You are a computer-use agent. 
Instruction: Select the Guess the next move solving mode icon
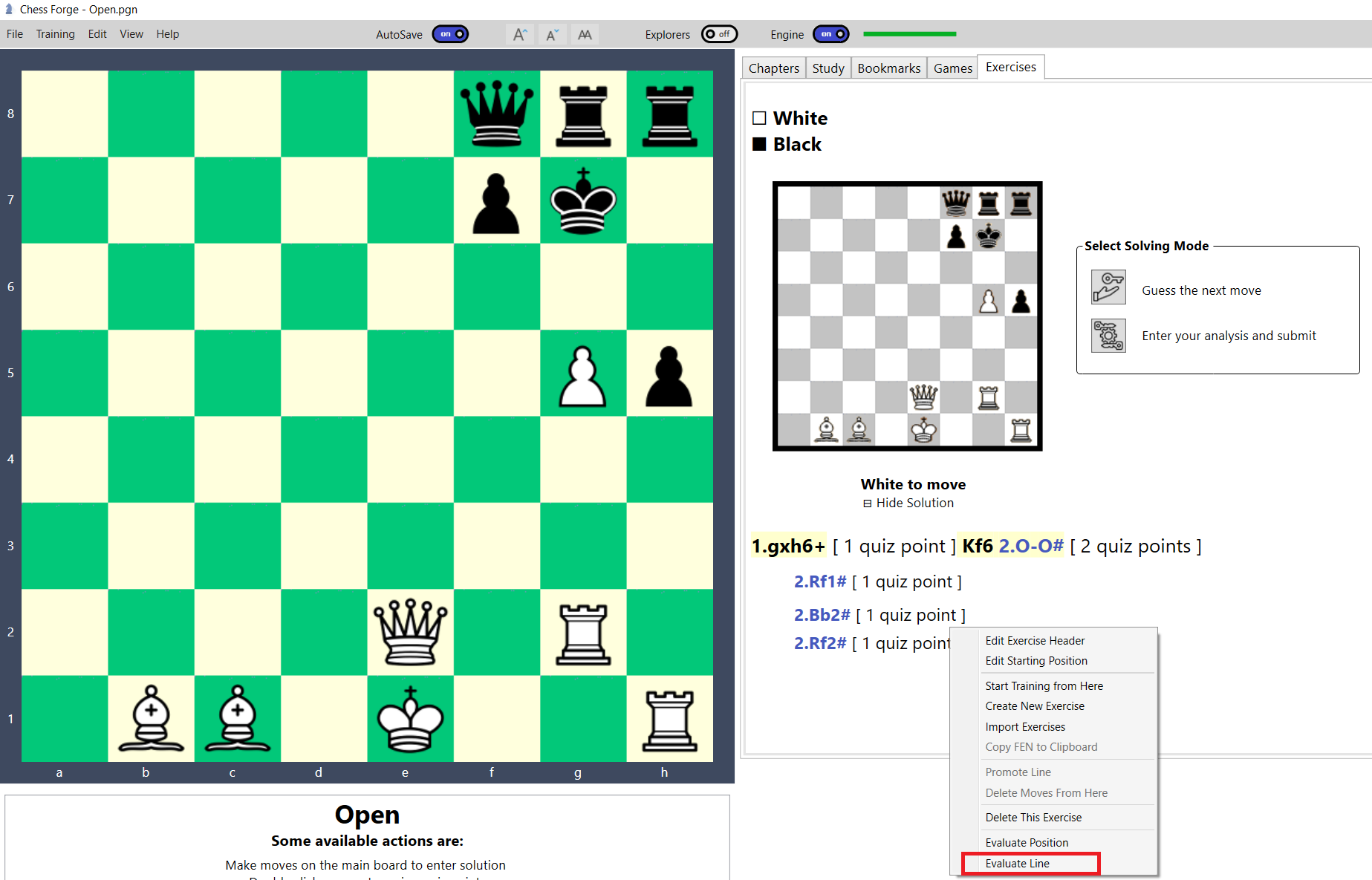click(1108, 287)
